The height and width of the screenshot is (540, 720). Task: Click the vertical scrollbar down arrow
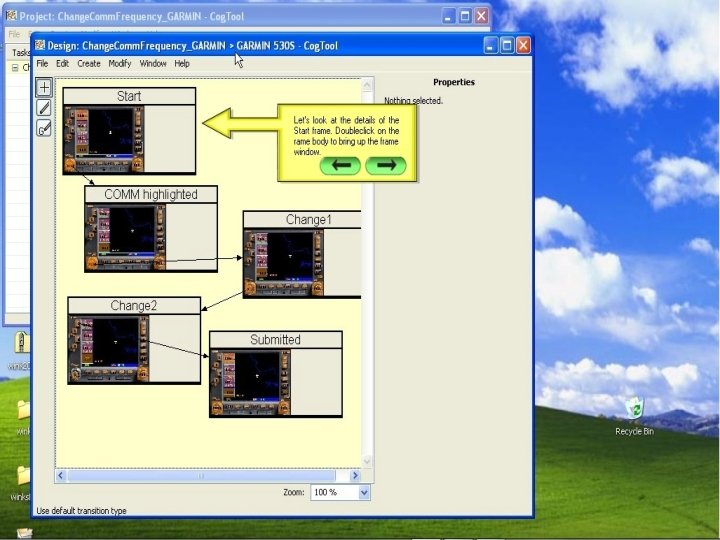click(x=367, y=461)
